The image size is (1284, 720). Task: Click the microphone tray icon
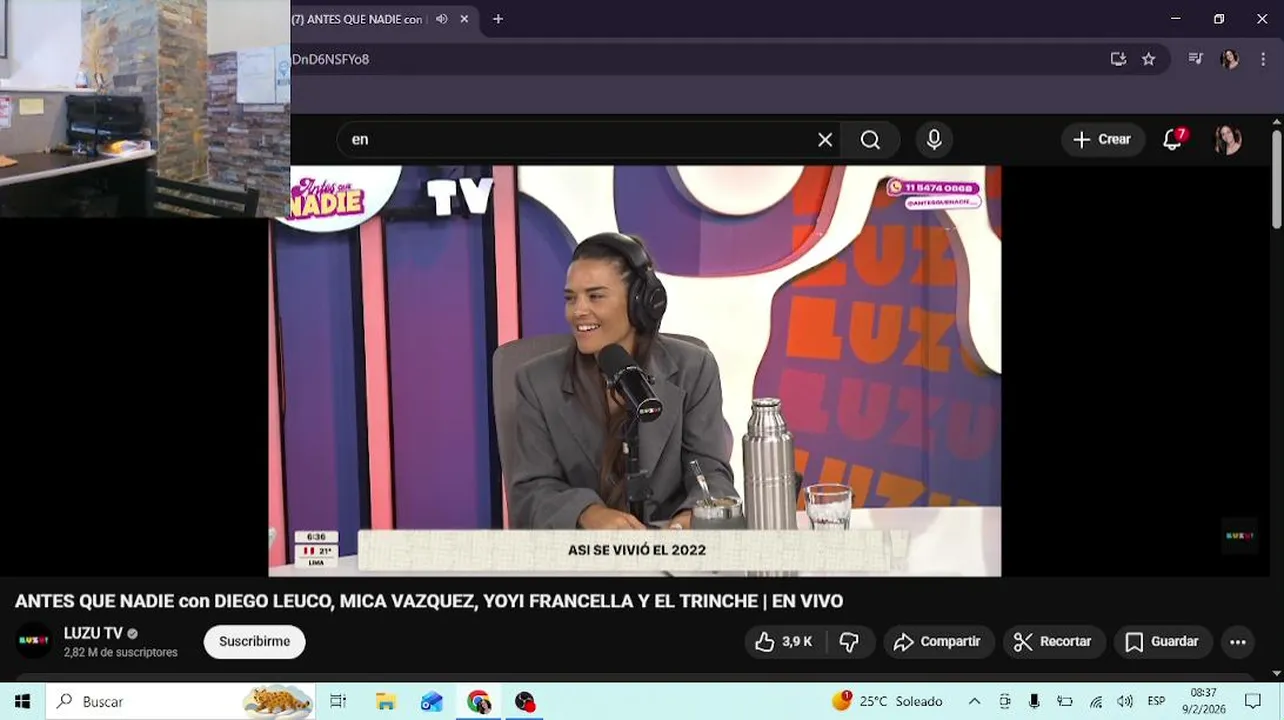tap(1035, 701)
